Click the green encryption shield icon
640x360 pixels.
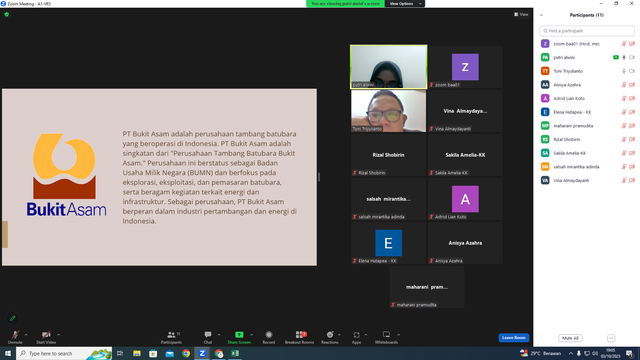[x=7, y=14]
